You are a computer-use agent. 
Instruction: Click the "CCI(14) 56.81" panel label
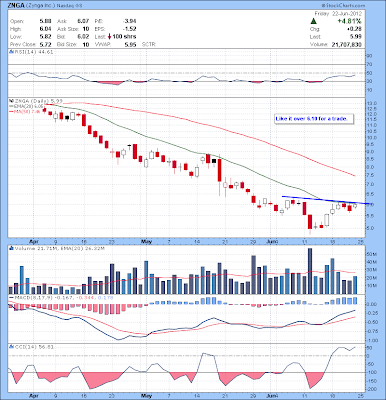(x=34, y=347)
